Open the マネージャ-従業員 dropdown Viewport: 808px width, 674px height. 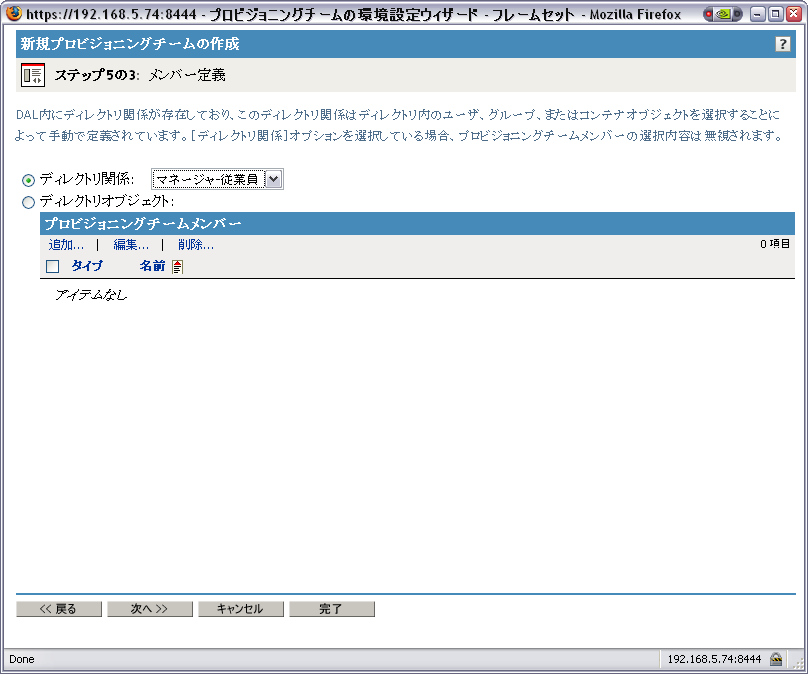217,179
